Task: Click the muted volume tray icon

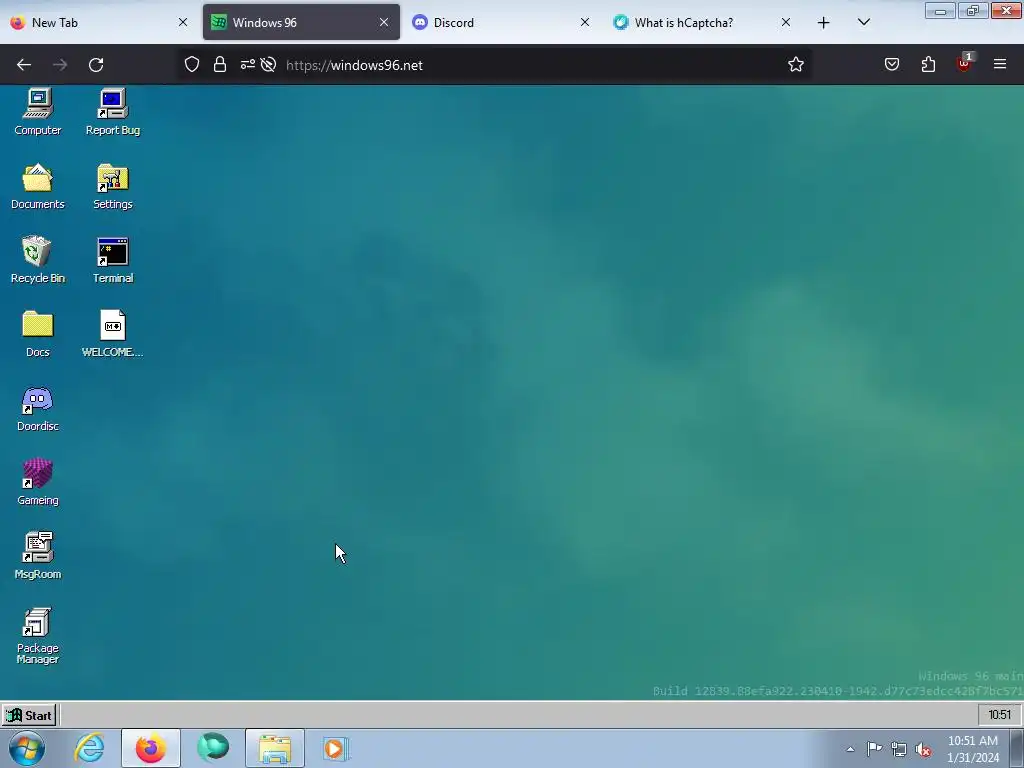Action: tap(923, 749)
